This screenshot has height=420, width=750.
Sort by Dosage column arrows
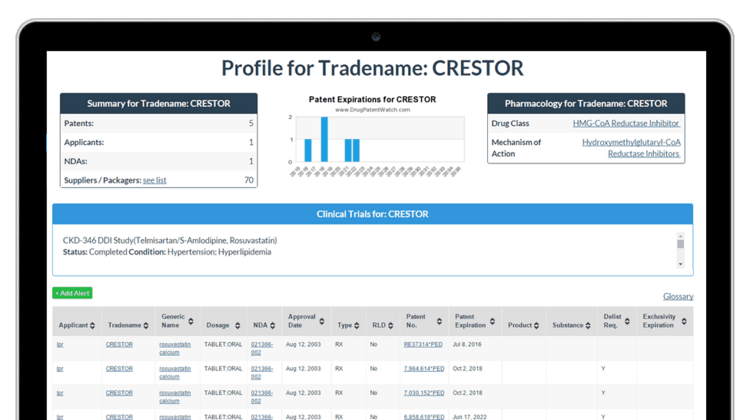[x=237, y=325]
